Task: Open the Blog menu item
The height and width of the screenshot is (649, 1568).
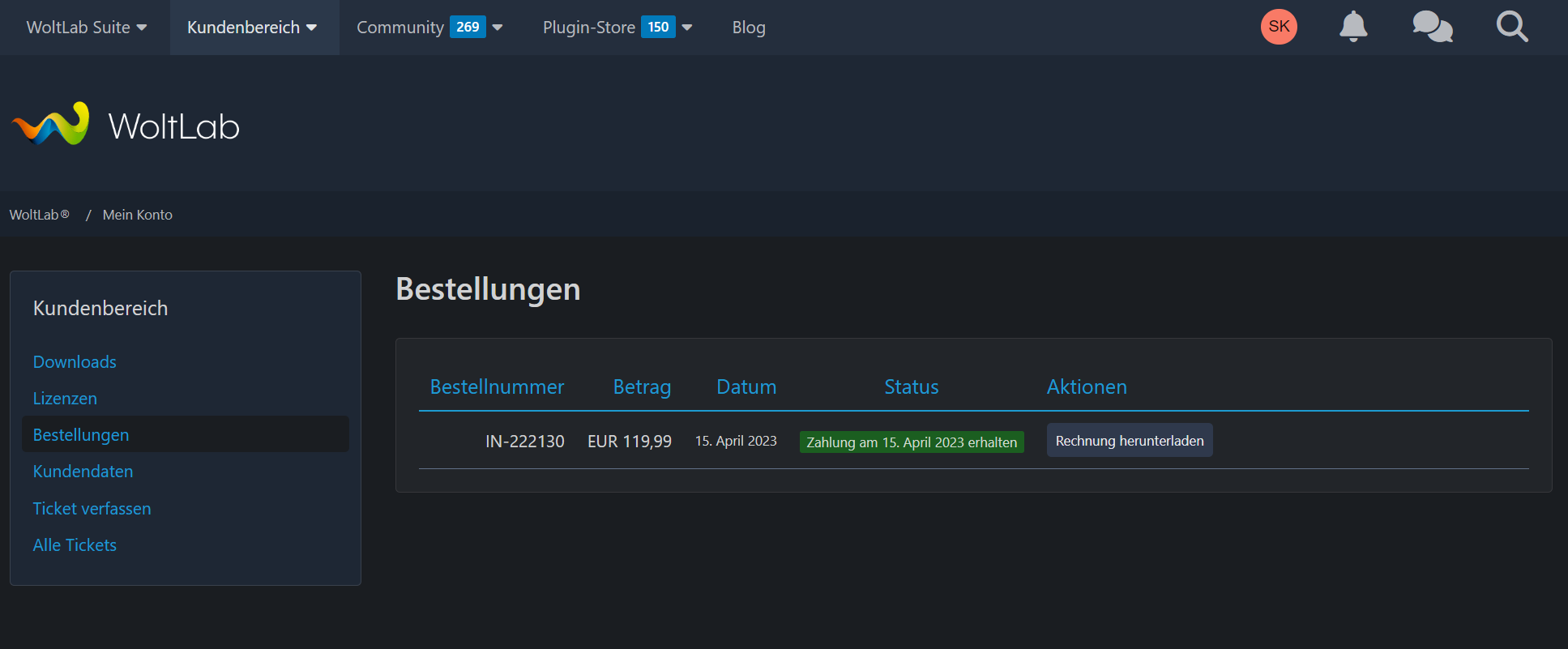Action: point(748,28)
